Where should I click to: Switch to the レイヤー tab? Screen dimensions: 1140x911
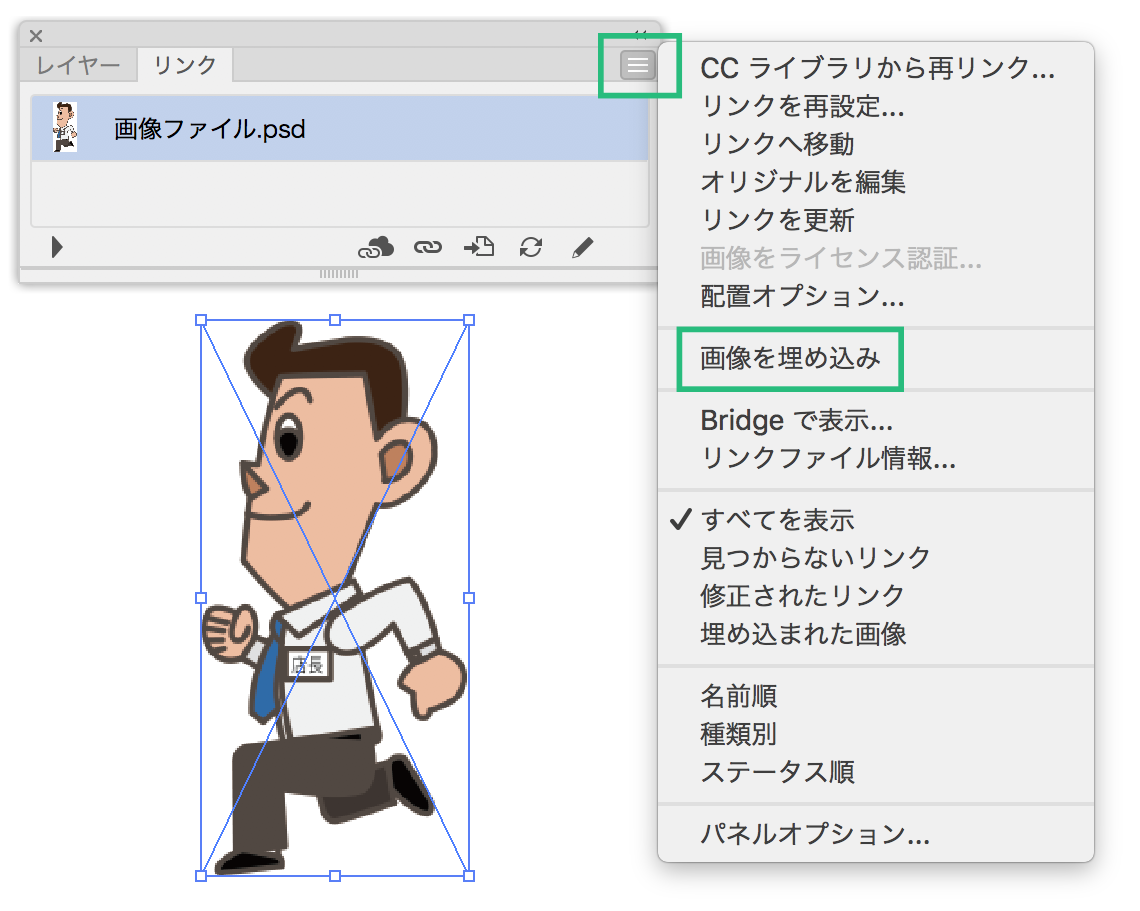[77, 65]
